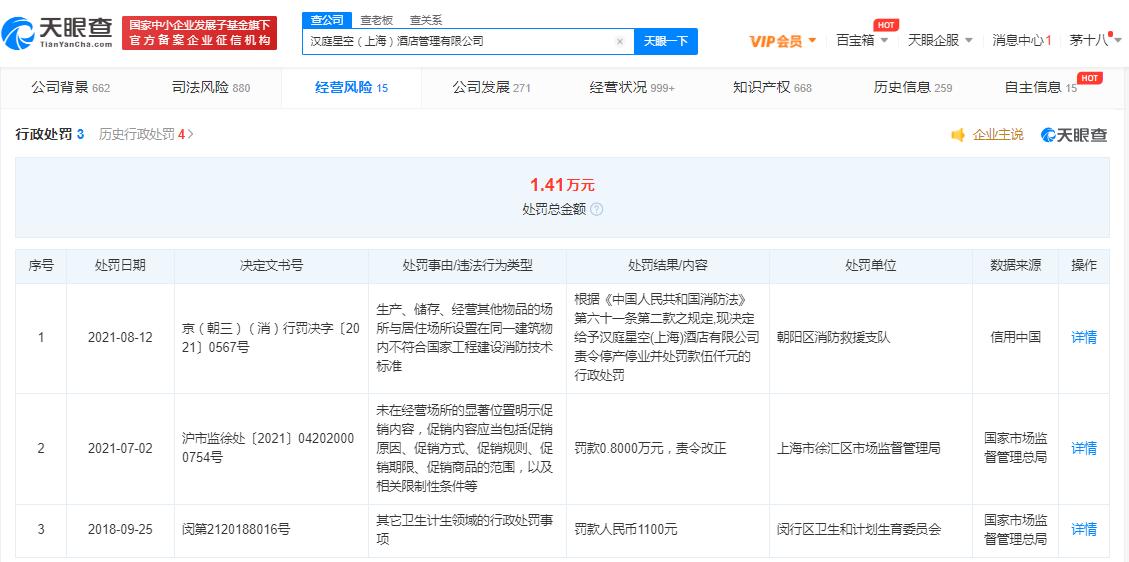This screenshot has height=562, width=1129.
Task: Open the 经营状况 tab
Action: 632,88
